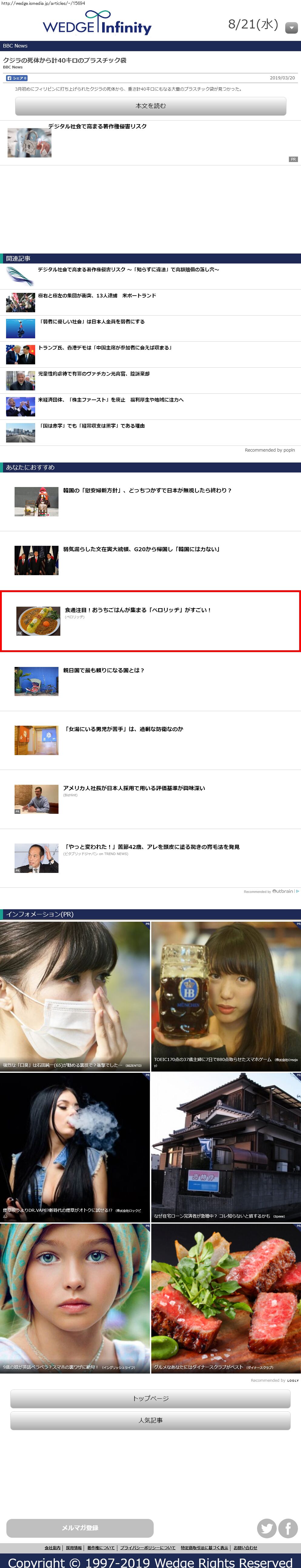This screenshot has height=1568, width=301.
Task: Click the small BBC News source label under headline
Action: coord(13,67)
